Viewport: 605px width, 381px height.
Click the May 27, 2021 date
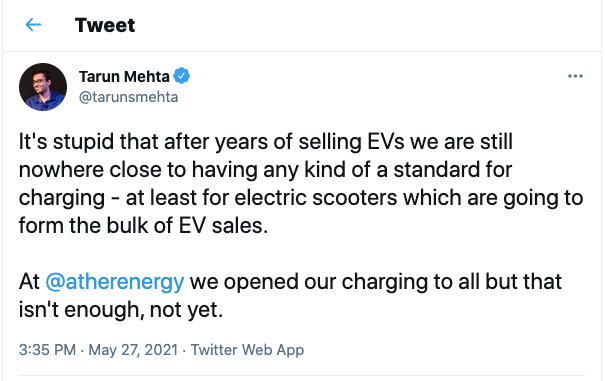pos(133,350)
